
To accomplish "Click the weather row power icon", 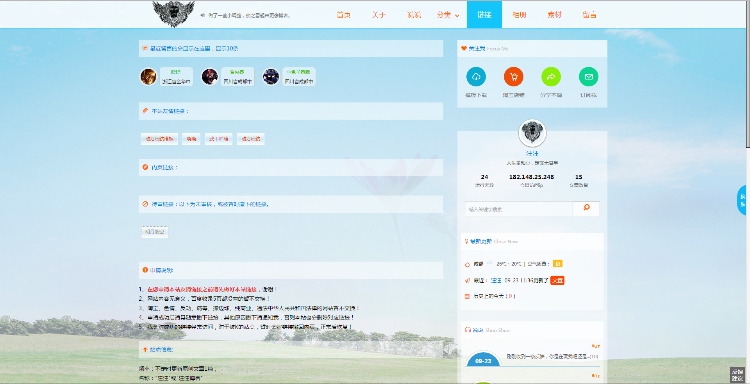I will 468,264.
